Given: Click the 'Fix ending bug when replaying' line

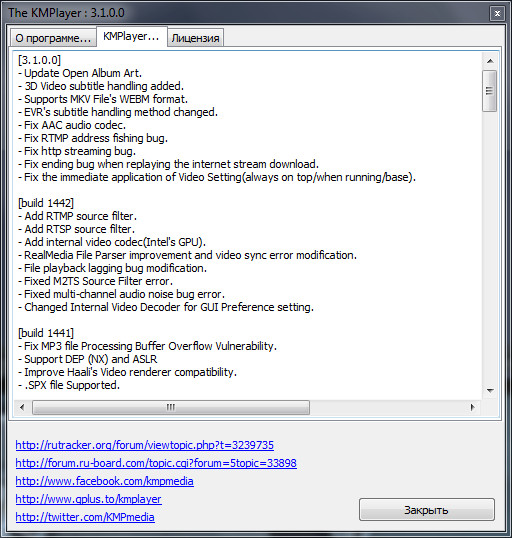Looking at the screenshot, I should [168, 164].
